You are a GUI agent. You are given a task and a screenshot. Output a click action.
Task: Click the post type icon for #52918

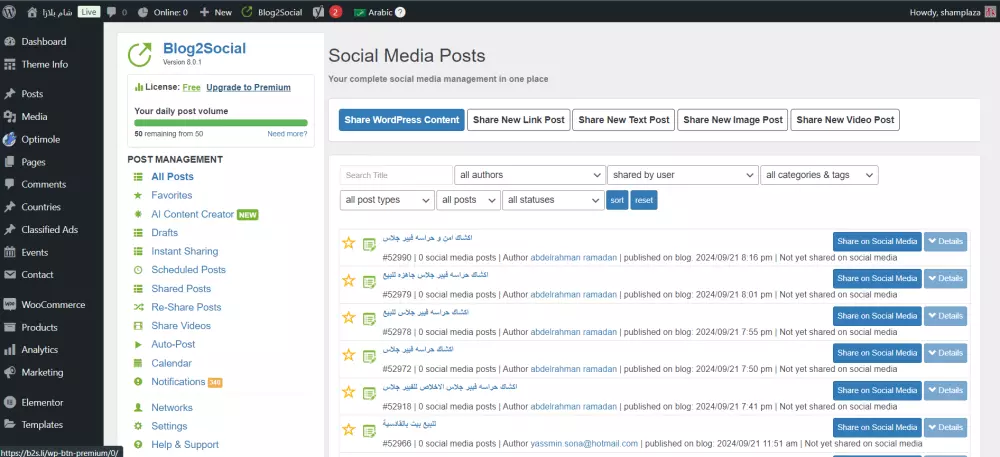[369, 393]
